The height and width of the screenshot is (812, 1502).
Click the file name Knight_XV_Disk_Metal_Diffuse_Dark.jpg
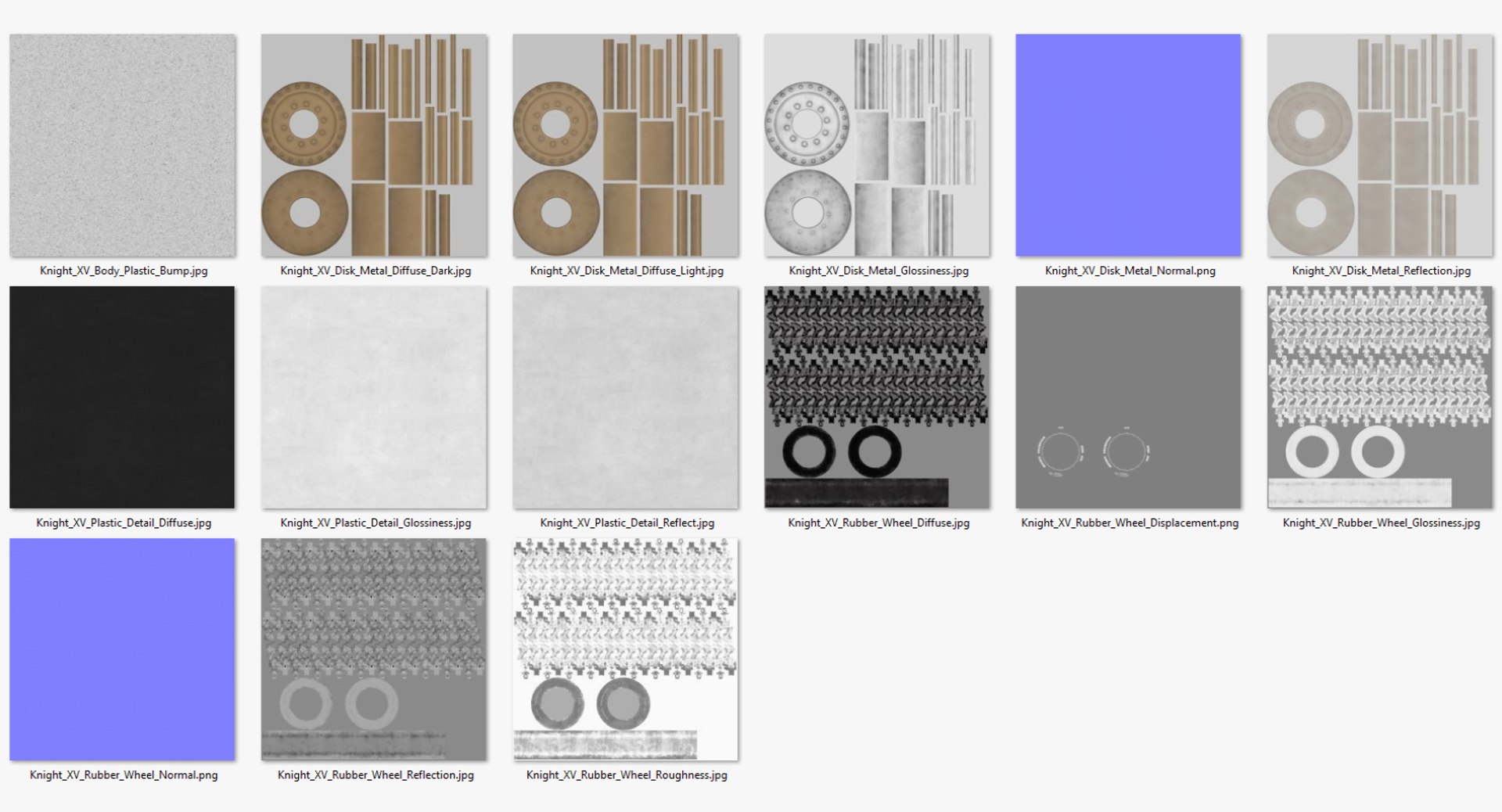[375, 271]
